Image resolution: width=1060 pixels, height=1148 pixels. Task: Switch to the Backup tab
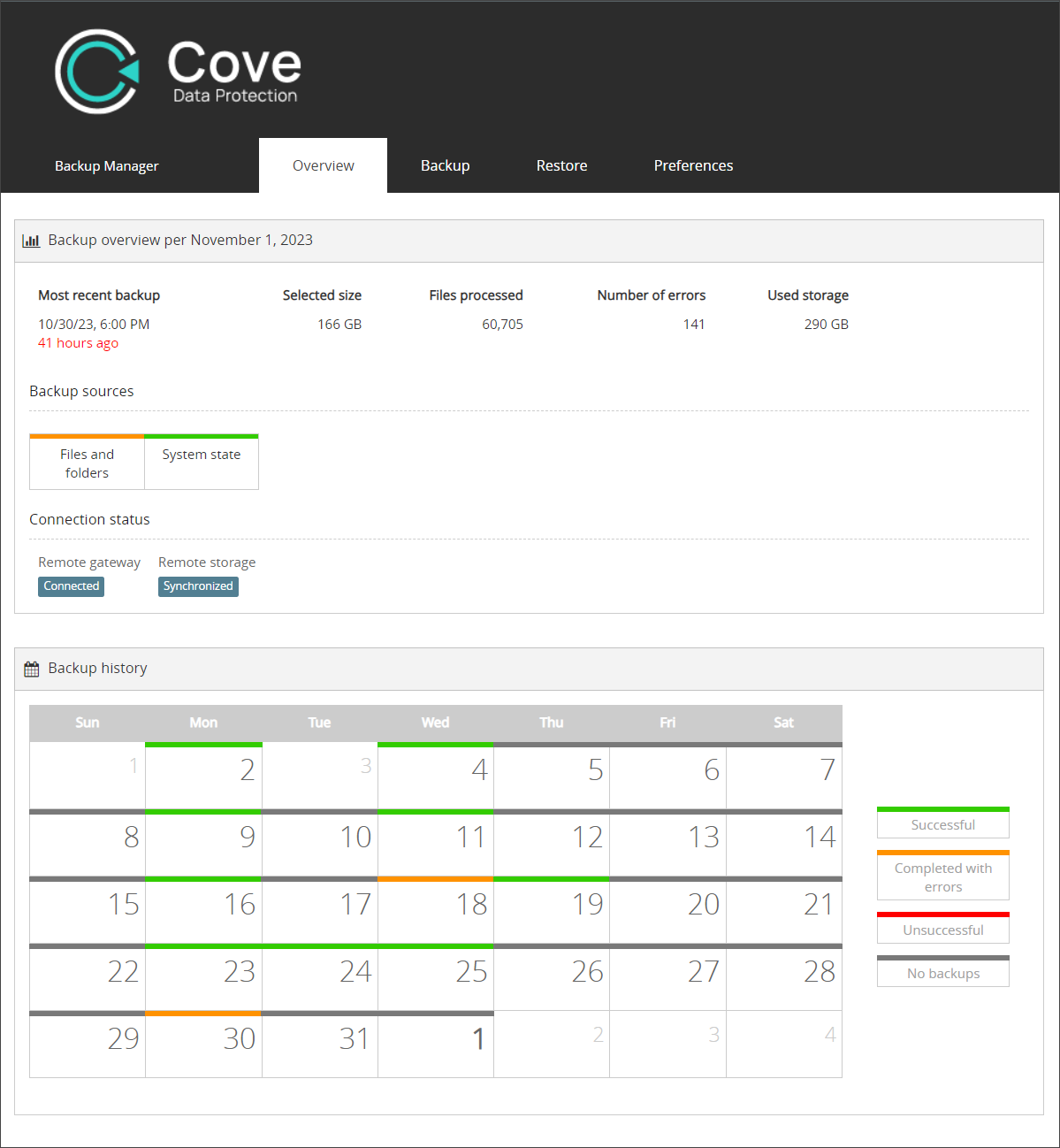[445, 165]
